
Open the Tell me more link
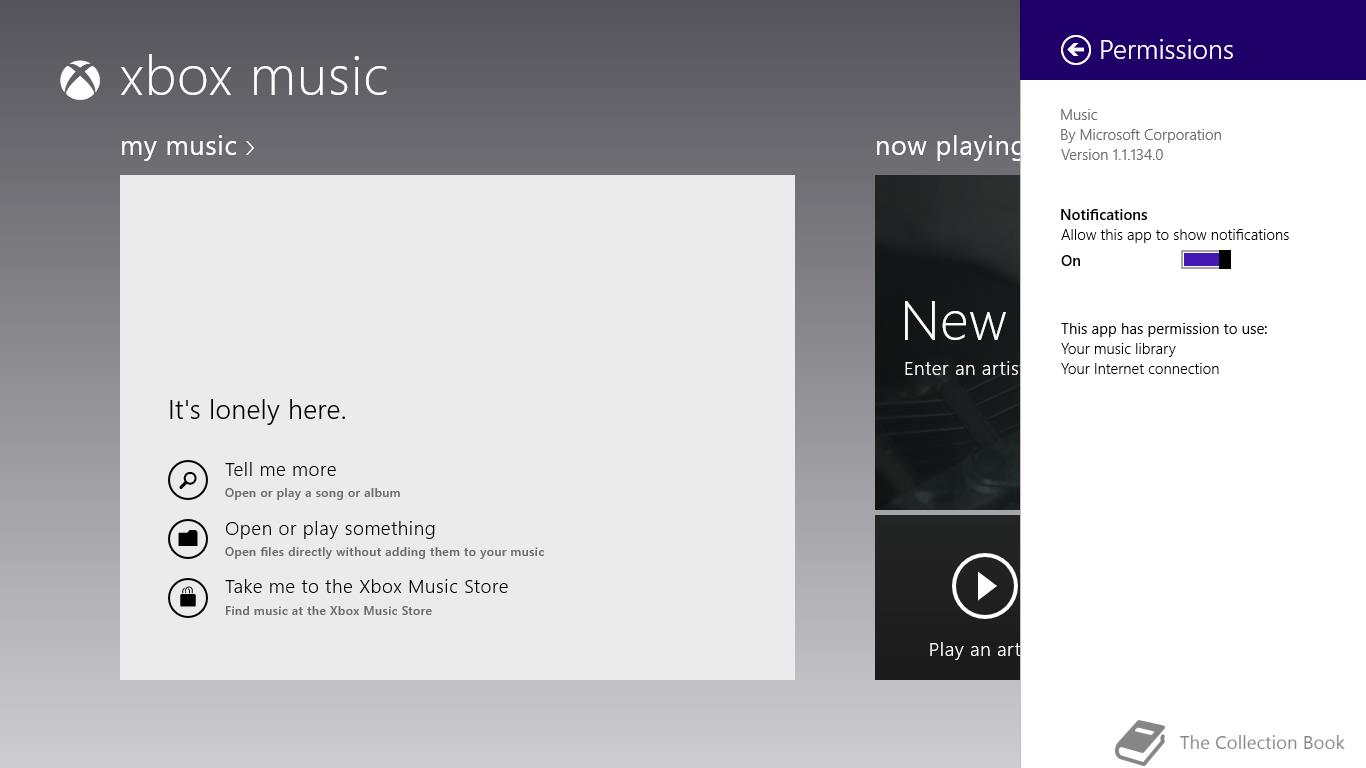(x=280, y=469)
